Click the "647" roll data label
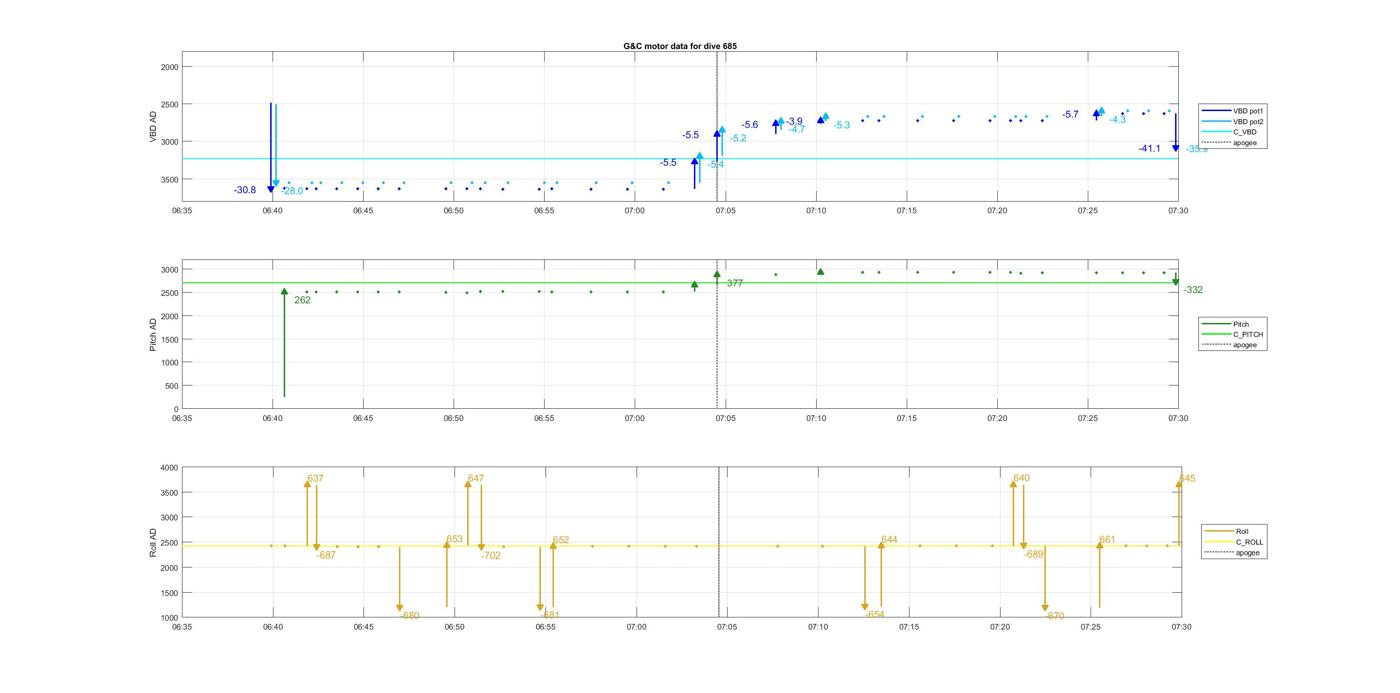1400x693 pixels. tap(476, 479)
